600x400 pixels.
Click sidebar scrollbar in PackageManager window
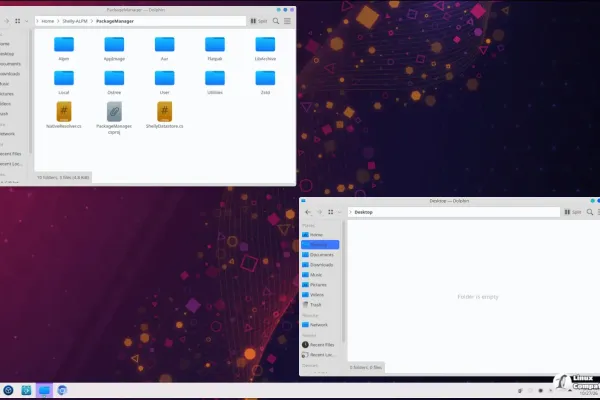(x=30, y=92)
